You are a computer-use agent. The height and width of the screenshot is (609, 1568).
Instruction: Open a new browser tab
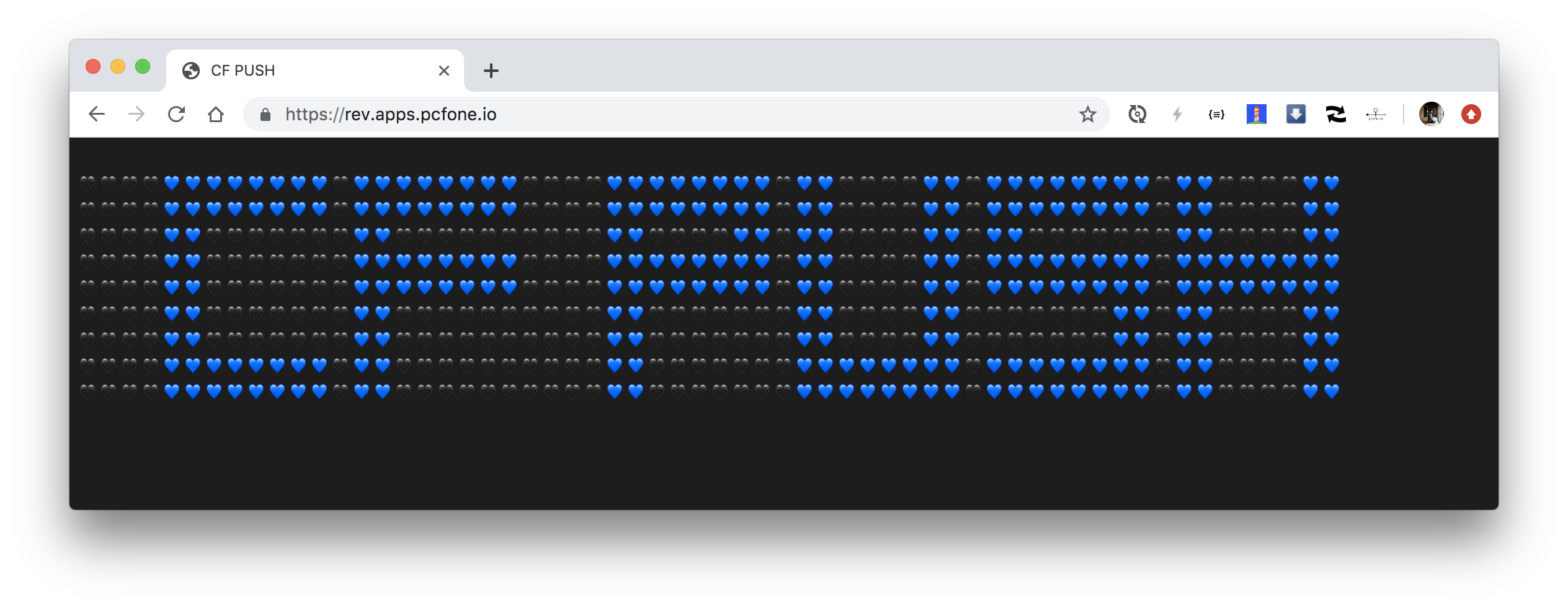click(x=491, y=71)
